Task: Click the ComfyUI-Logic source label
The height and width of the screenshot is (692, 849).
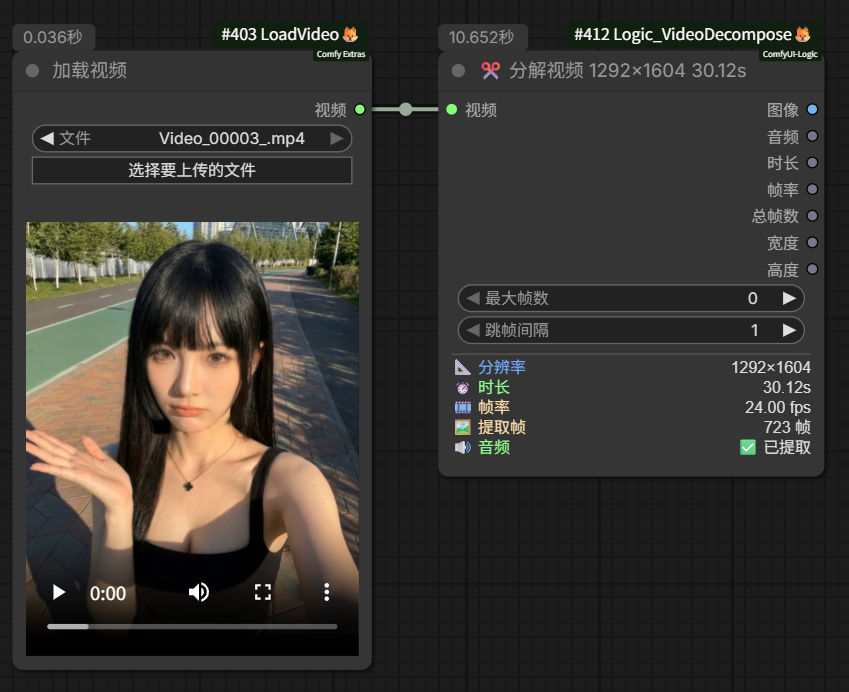Action: (790, 54)
